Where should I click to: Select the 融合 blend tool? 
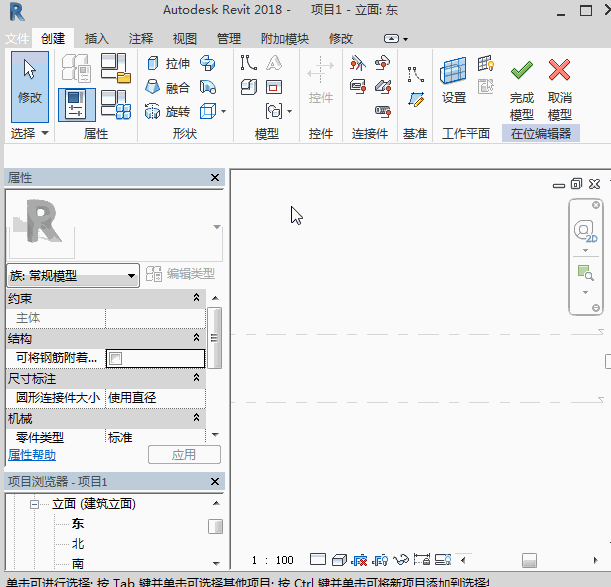[167, 87]
